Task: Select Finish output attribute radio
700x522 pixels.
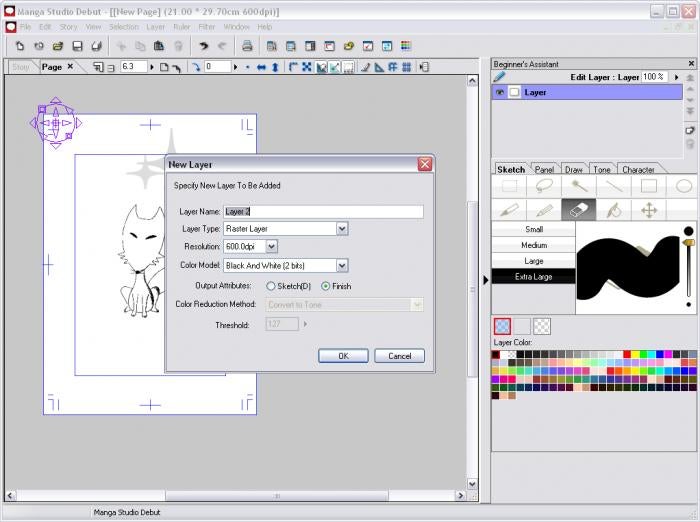Action: [x=325, y=286]
